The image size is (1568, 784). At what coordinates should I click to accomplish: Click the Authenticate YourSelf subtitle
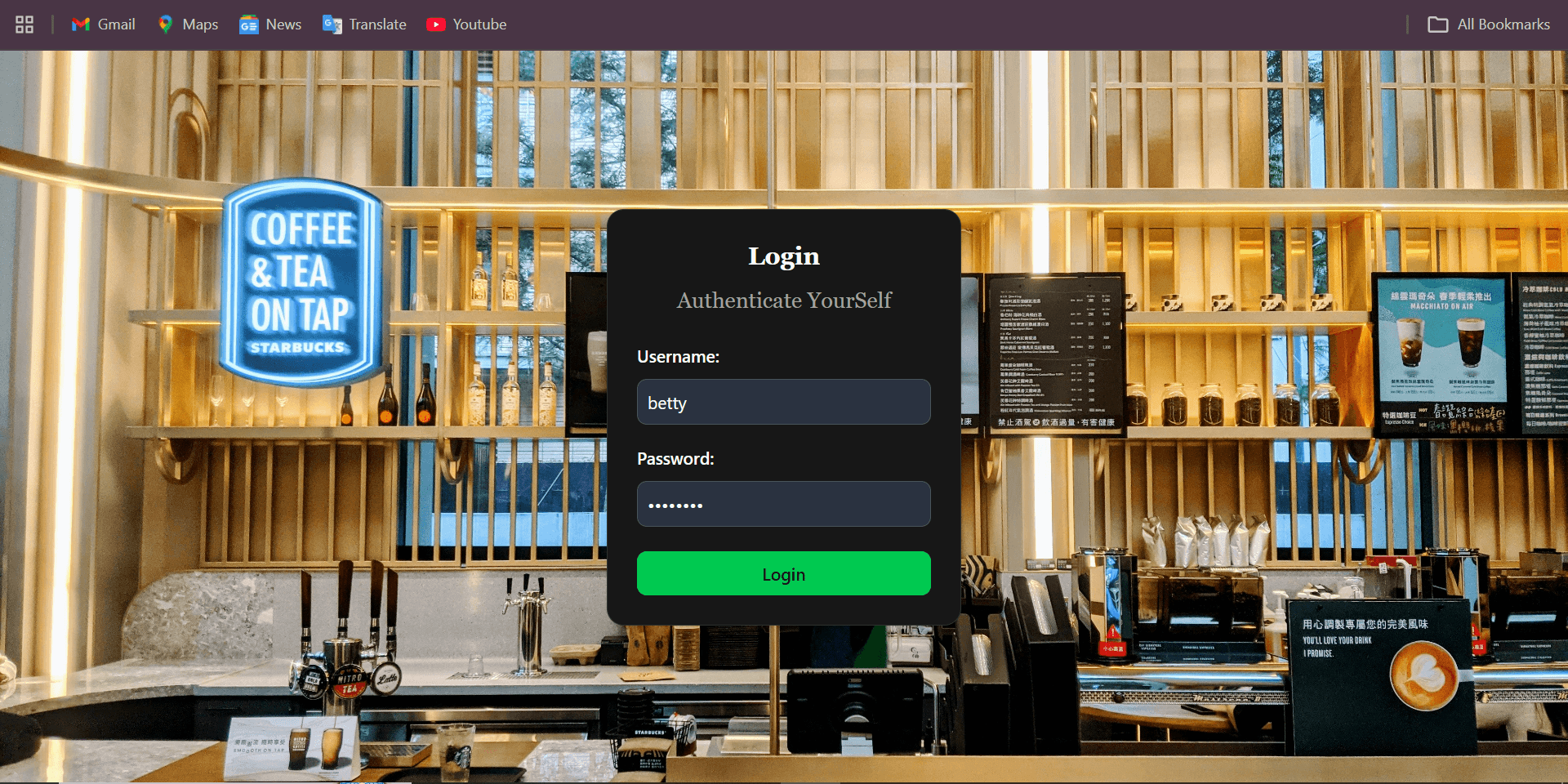tap(784, 301)
